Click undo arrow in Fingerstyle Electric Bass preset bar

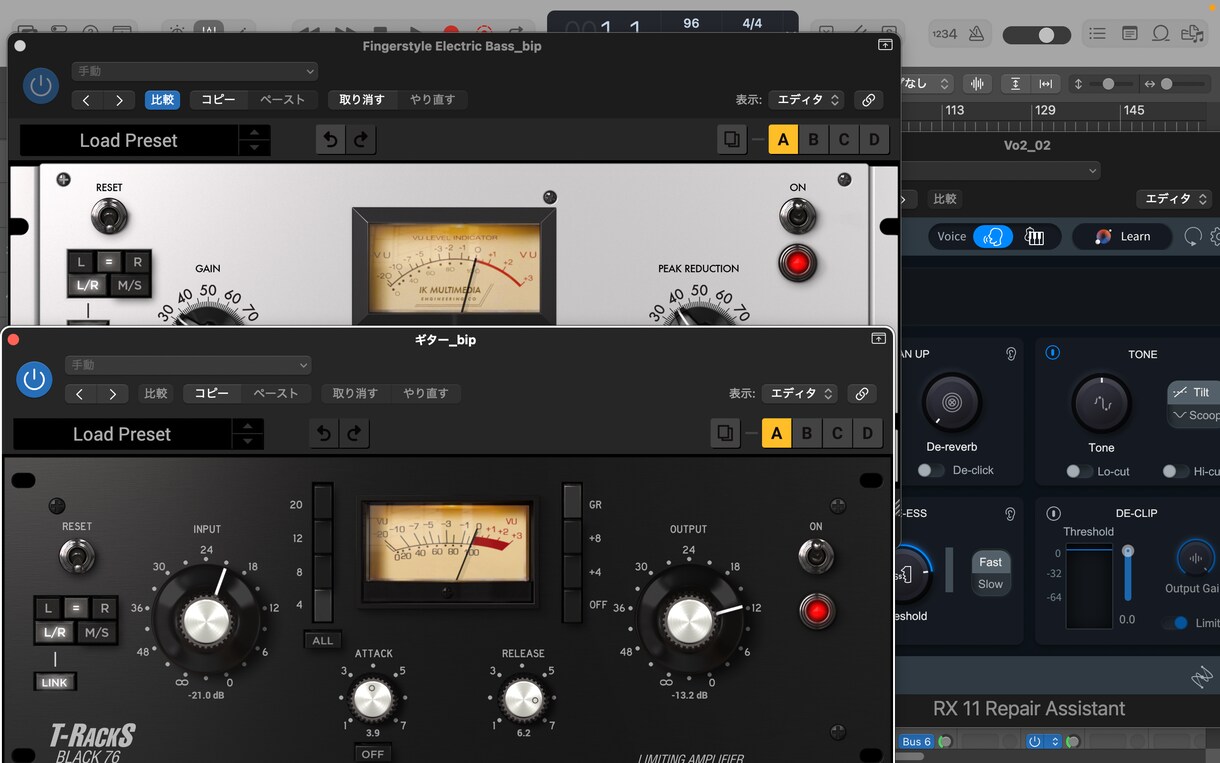[x=331, y=139]
